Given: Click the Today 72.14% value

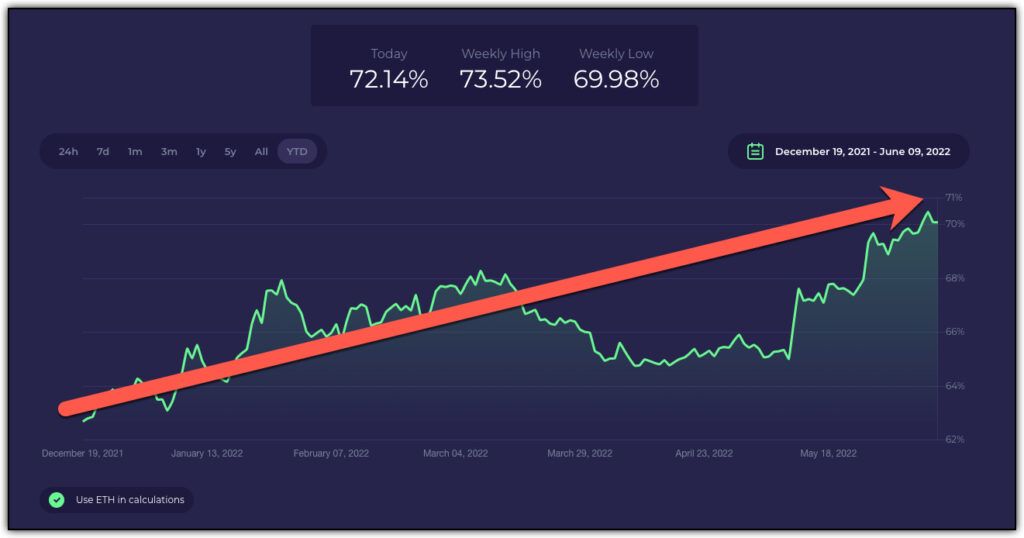Looking at the screenshot, I should [x=389, y=80].
